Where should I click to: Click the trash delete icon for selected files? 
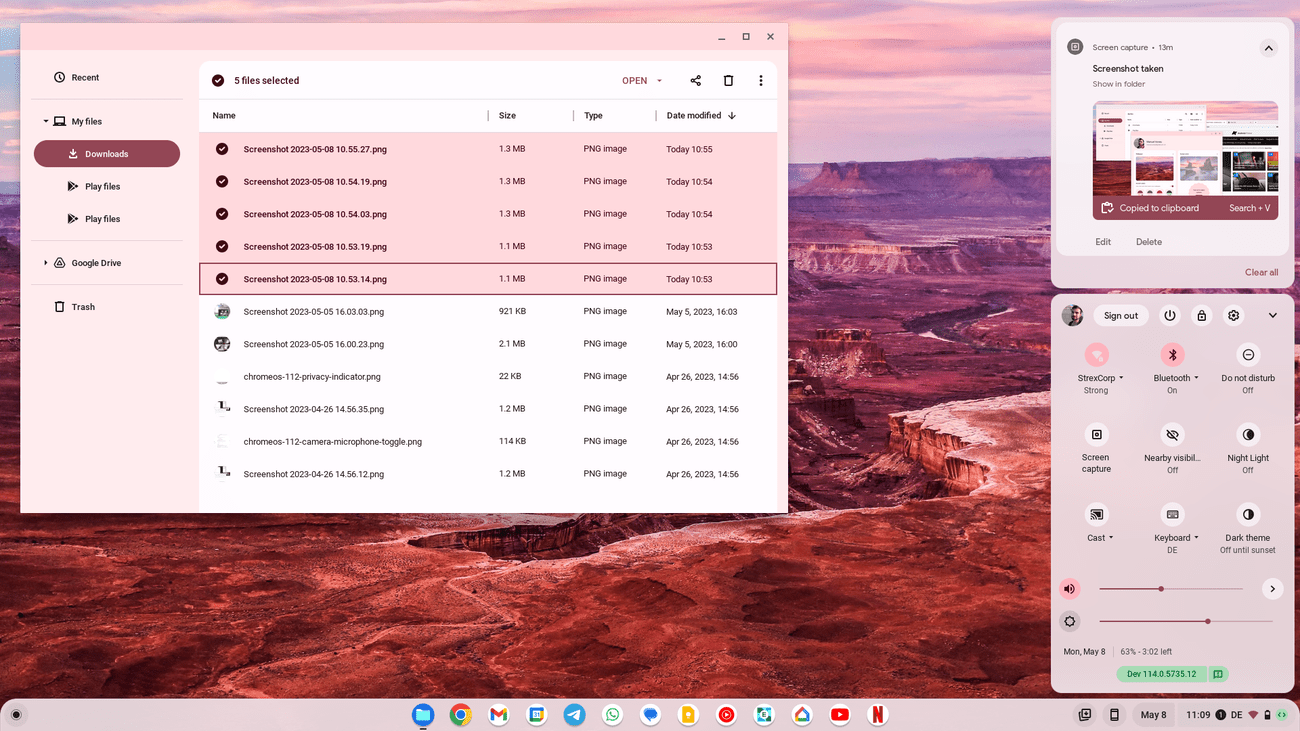pos(728,81)
